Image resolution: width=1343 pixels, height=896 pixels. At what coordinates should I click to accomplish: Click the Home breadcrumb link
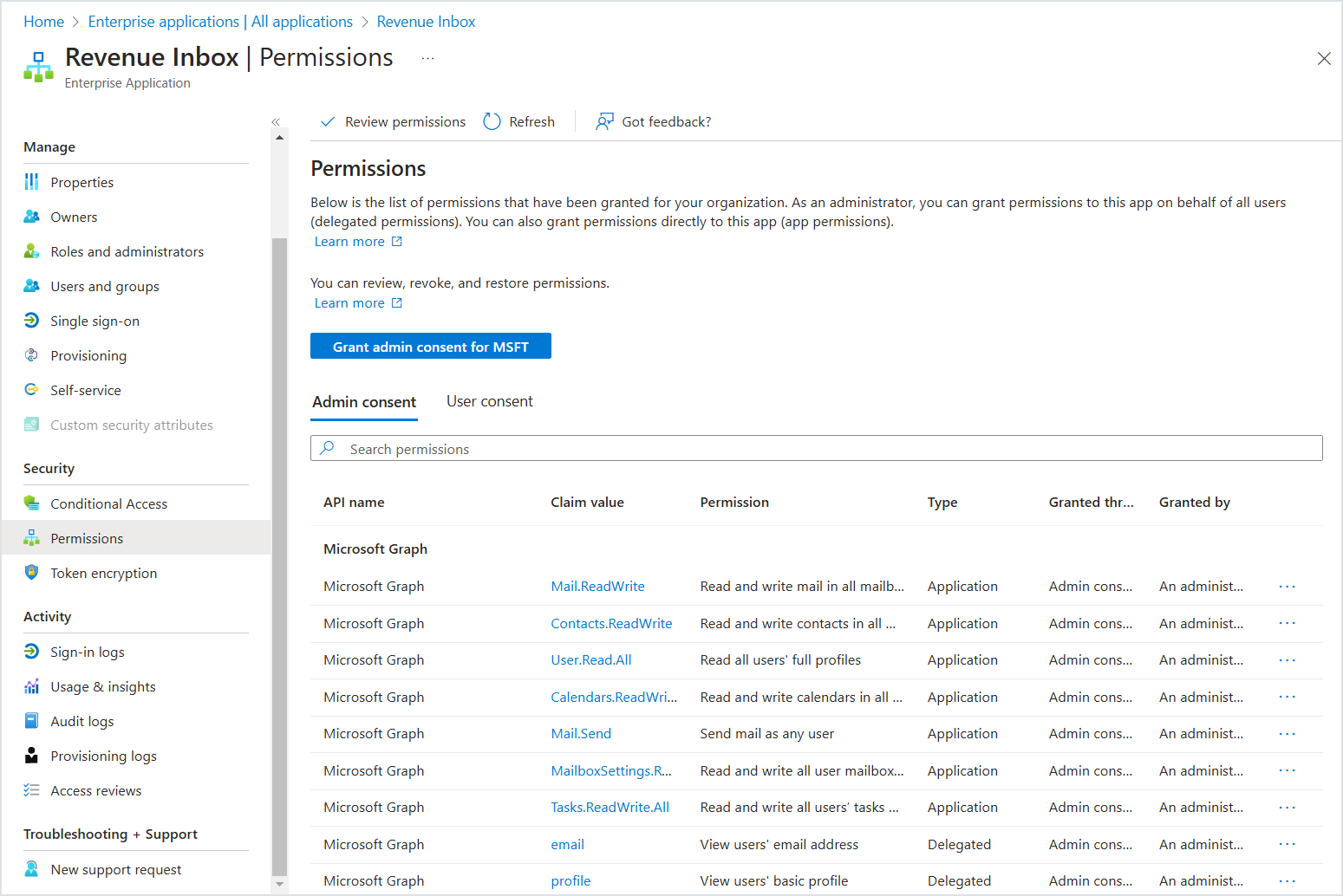43,22
